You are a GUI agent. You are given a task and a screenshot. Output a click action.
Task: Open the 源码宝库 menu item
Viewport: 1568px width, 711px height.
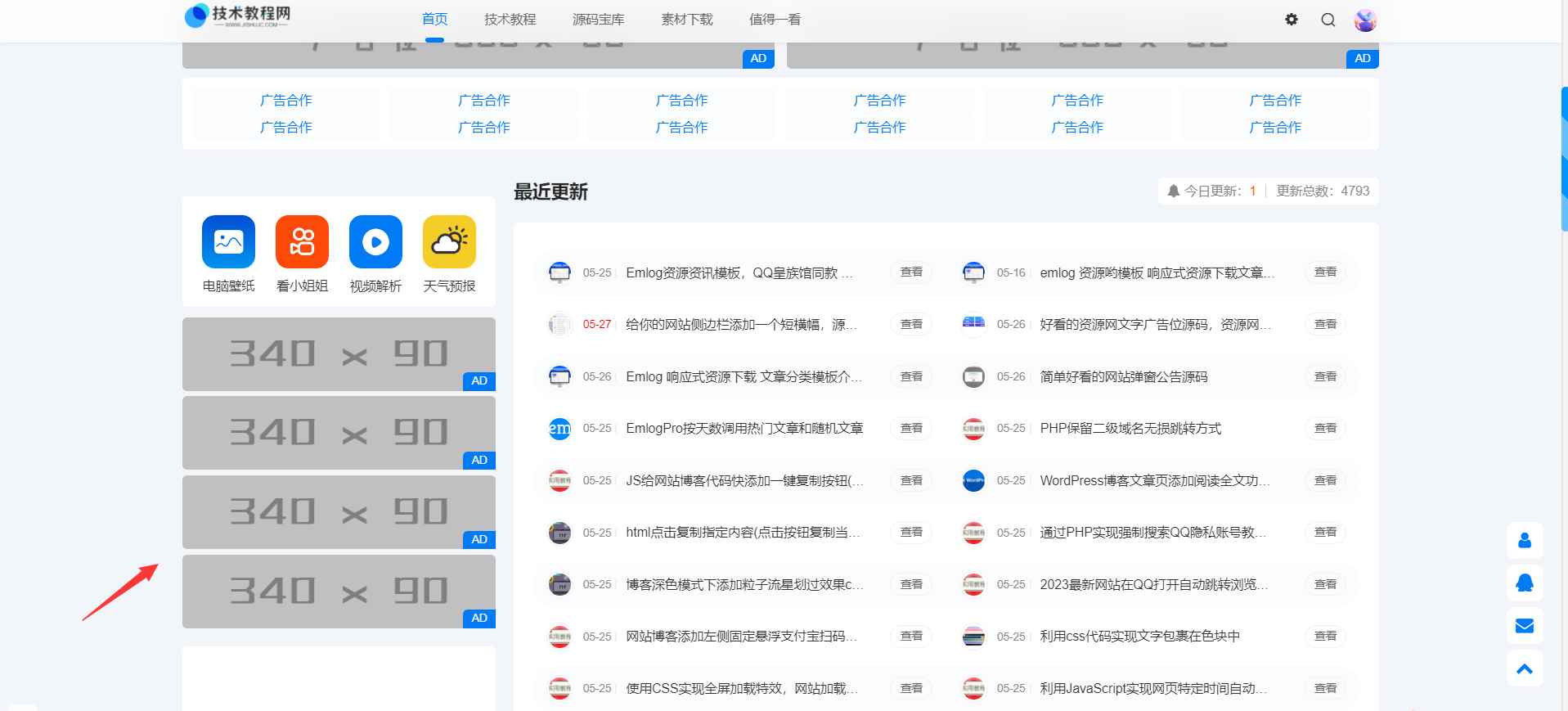coord(598,20)
